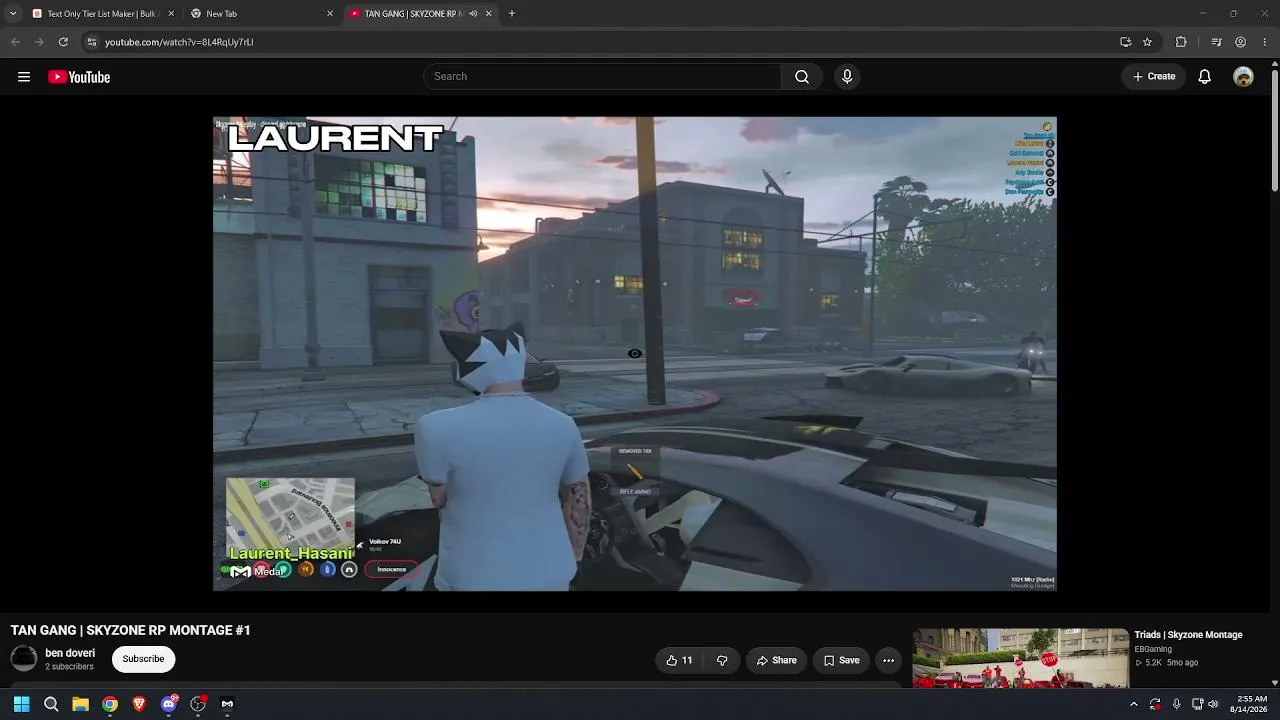The image size is (1280, 720).
Task: Click the Create button
Action: pyautogui.click(x=1154, y=77)
